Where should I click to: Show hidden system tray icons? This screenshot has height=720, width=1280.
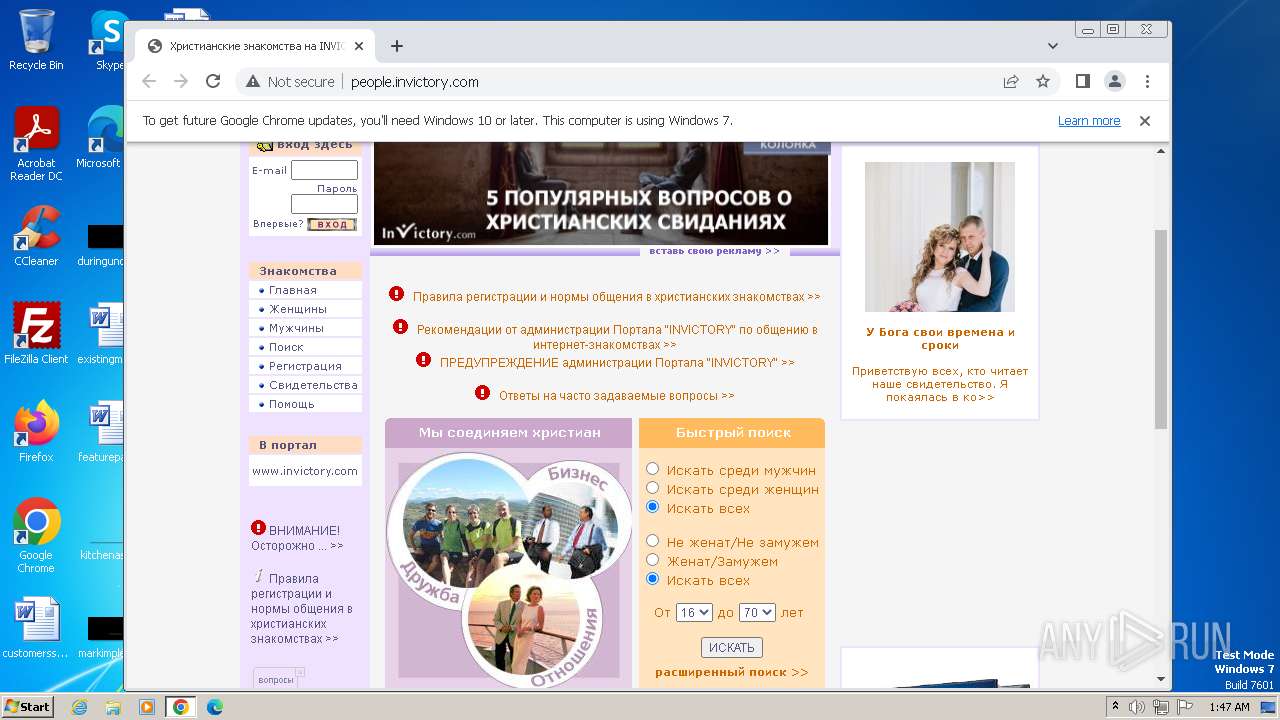tap(1115, 707)
